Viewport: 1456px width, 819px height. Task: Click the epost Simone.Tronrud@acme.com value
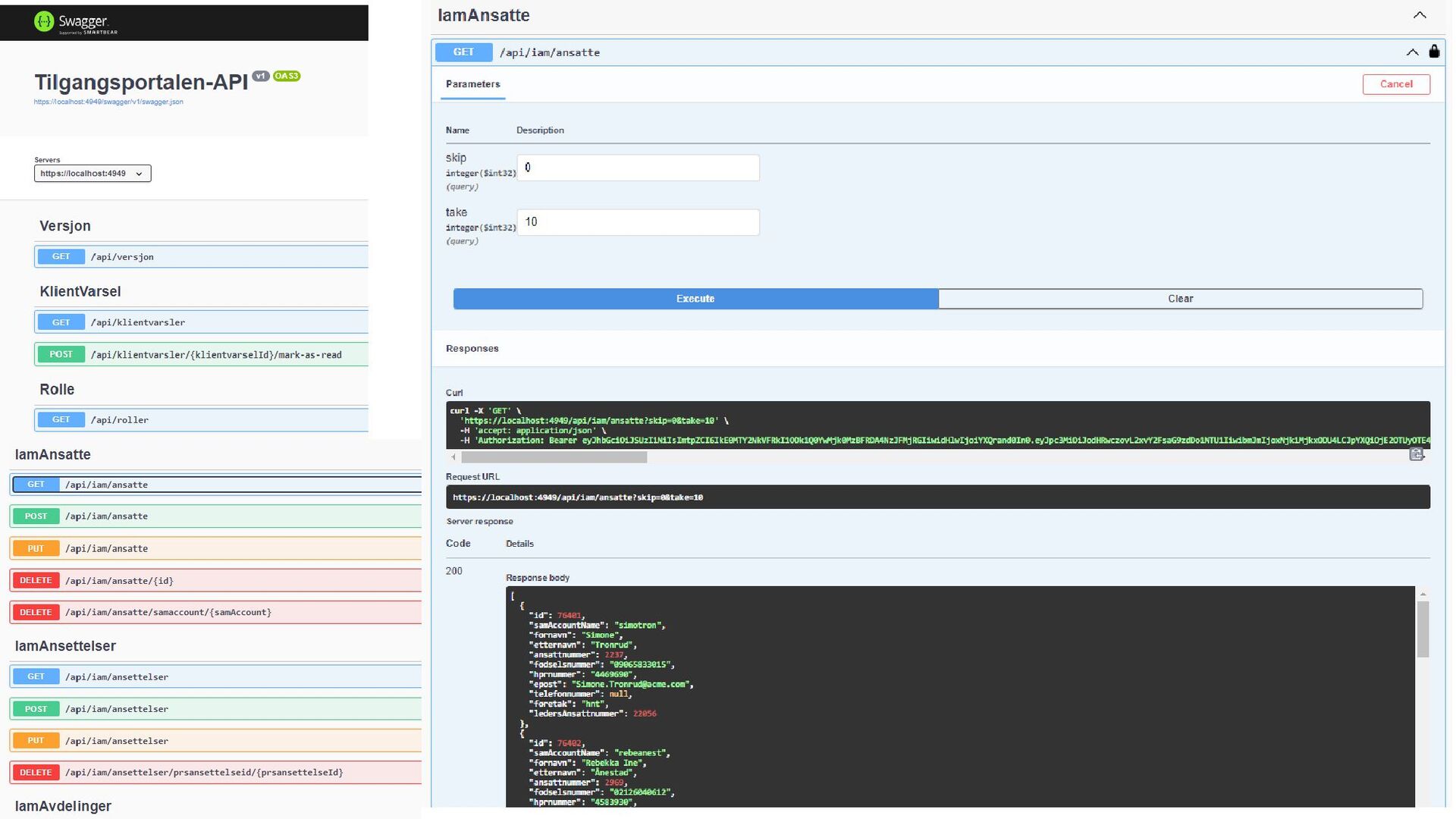click(631, 684)
